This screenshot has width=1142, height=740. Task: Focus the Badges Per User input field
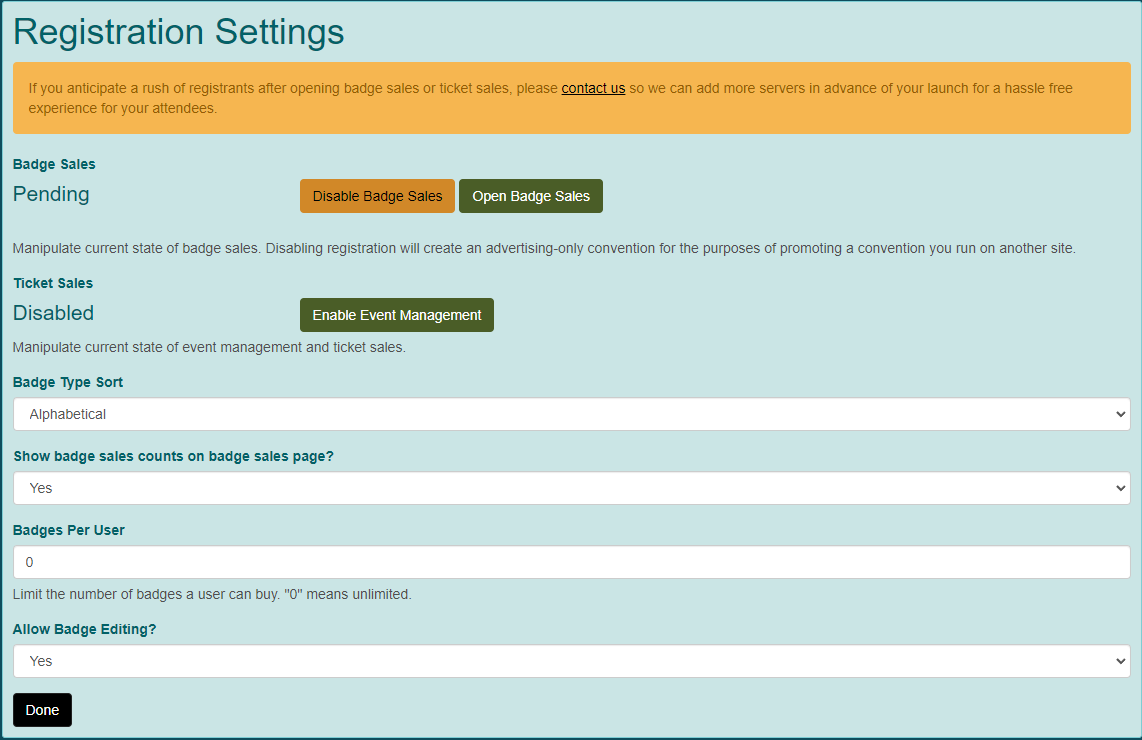coord(572,562)
